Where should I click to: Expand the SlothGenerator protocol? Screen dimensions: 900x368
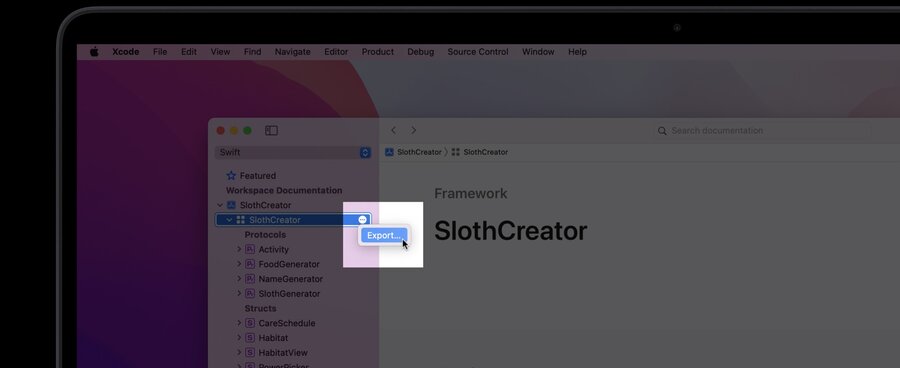239,293
